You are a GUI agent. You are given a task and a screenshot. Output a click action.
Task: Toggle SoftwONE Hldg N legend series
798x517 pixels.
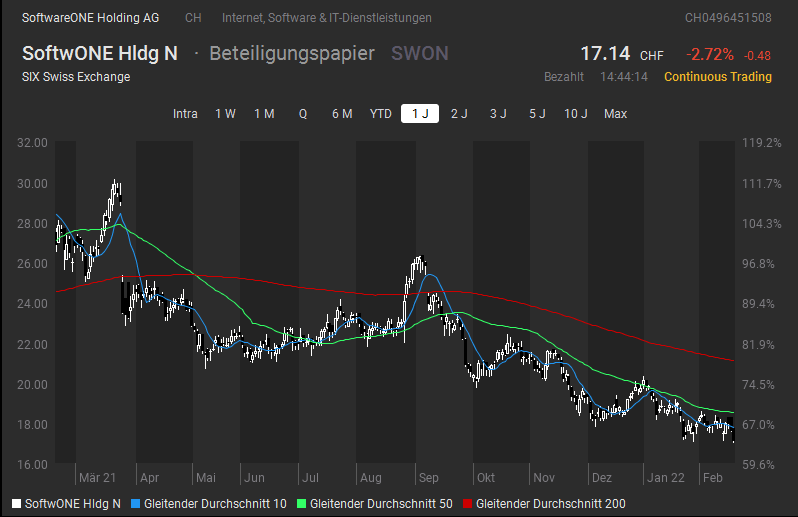pos(66,503)
